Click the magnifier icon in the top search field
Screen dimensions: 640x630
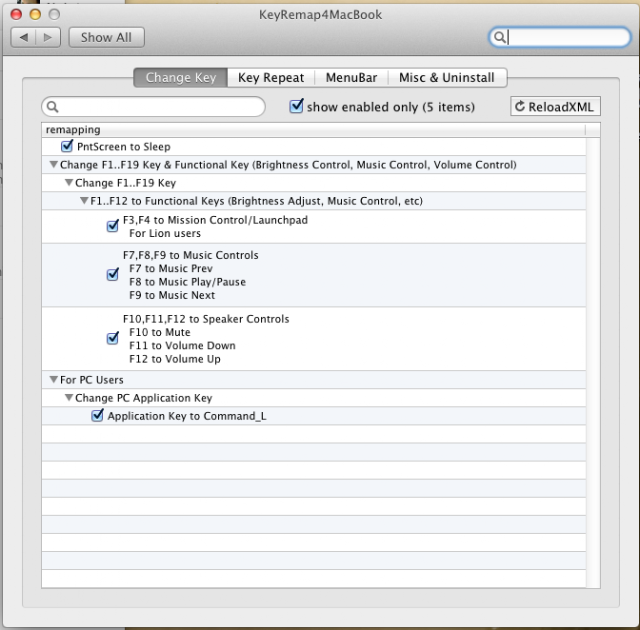(x=499, y=38)
